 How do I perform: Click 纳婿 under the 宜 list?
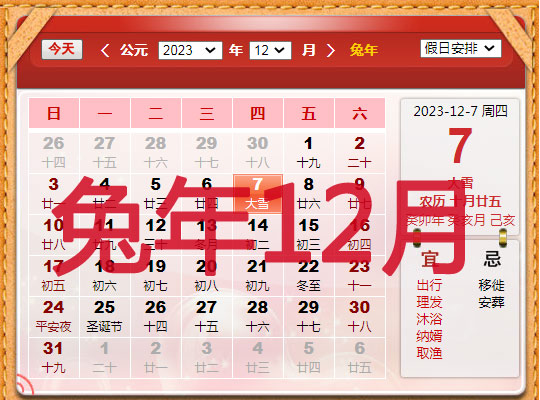click(429, 336)
